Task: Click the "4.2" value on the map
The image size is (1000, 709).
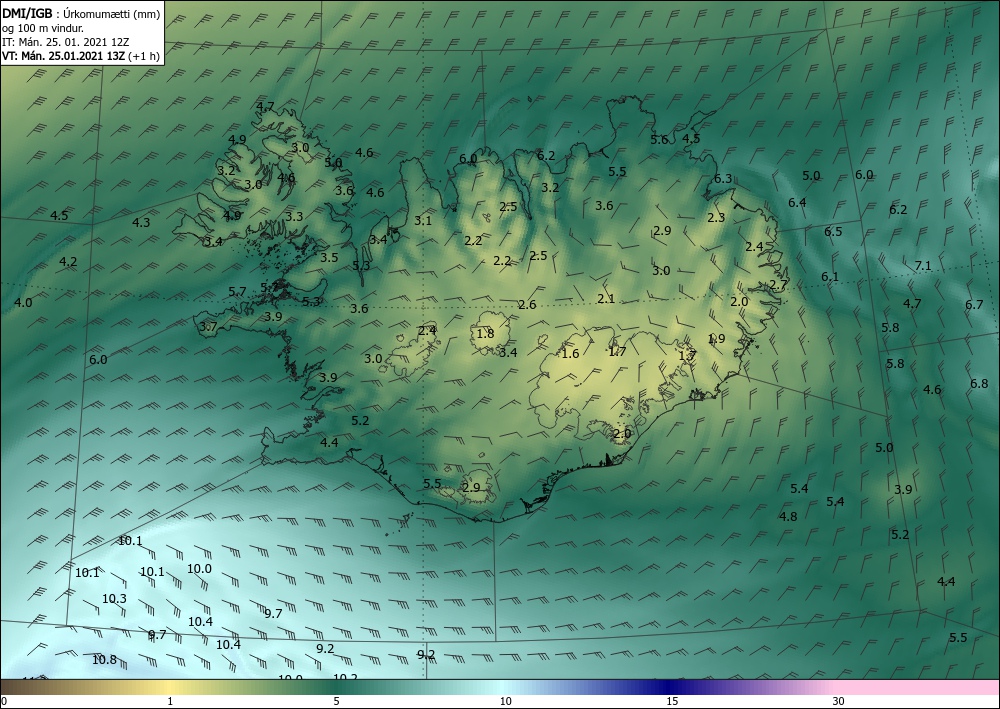Action: 68,261
